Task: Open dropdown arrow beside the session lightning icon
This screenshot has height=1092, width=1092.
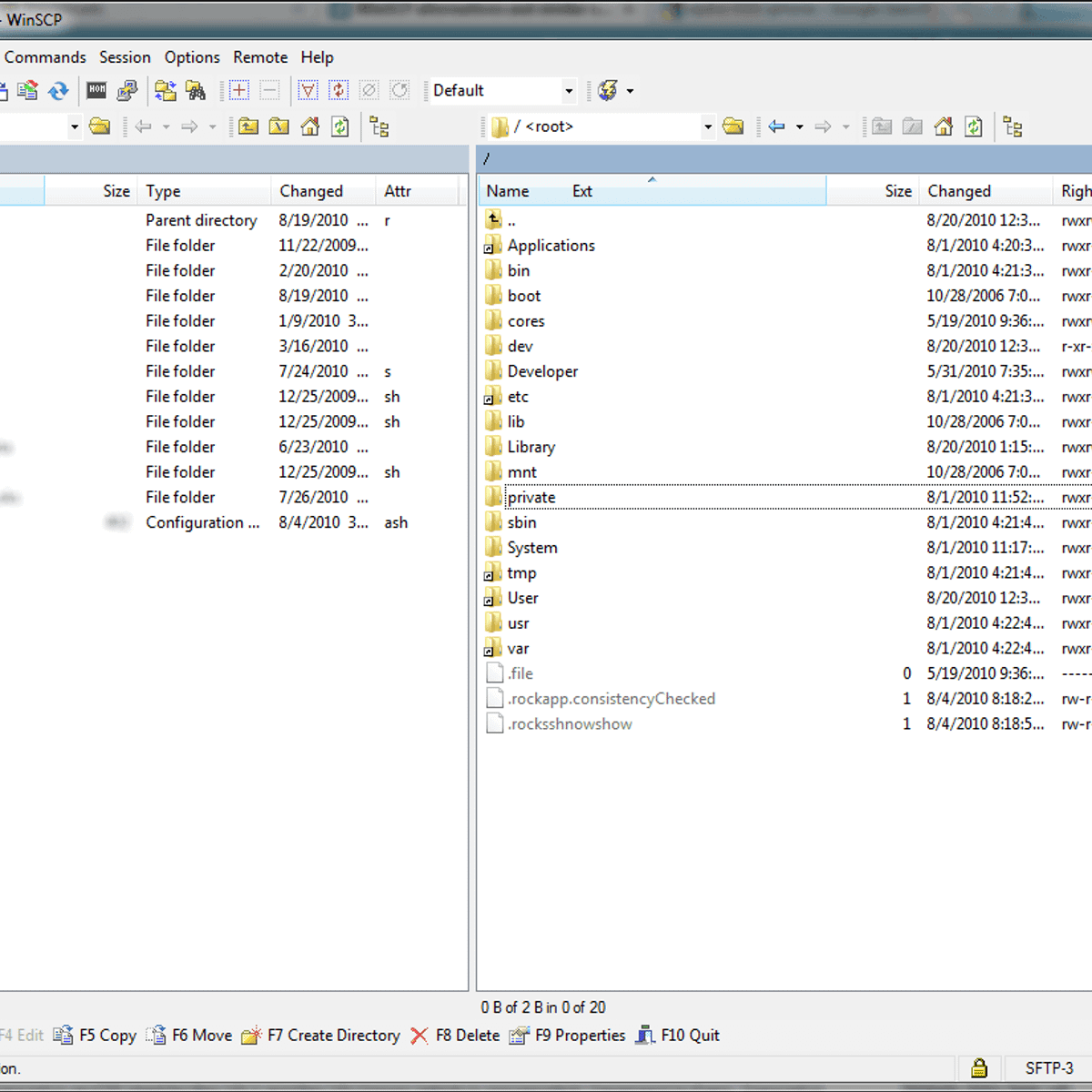Action: [630, 90]
